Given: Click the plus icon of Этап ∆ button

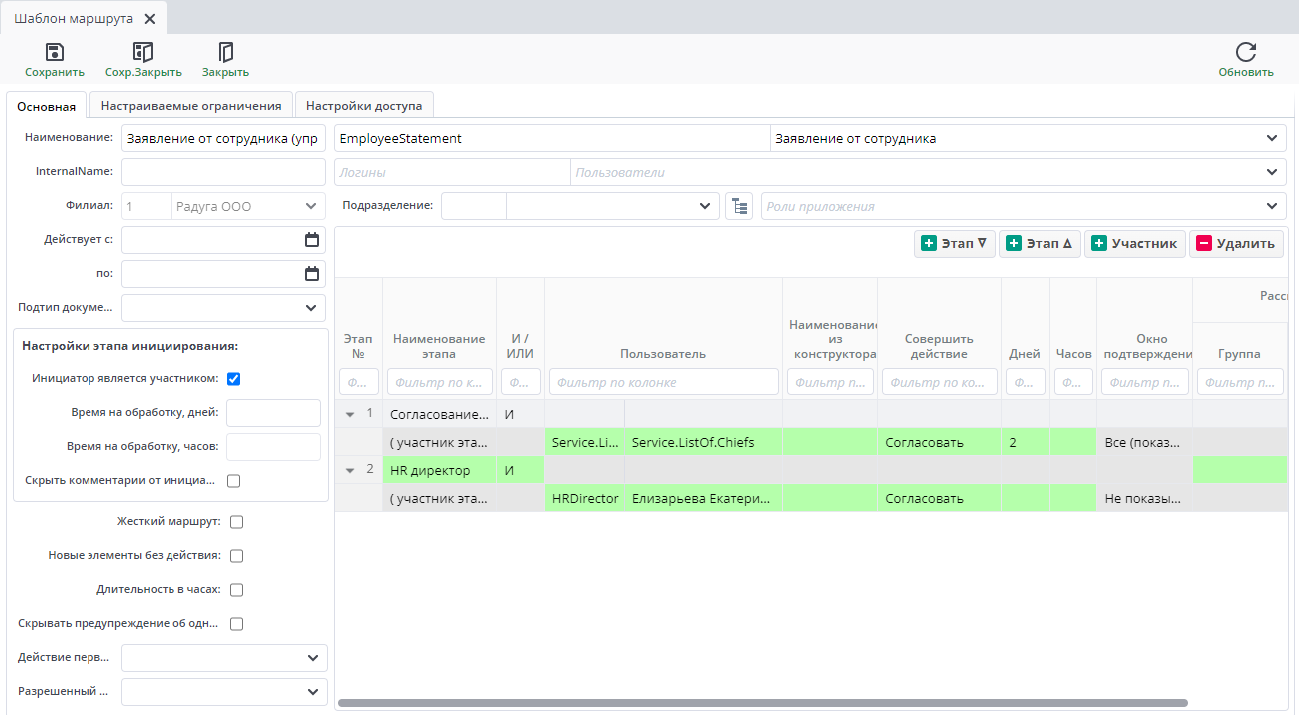Looking at the screenshot, I should coord(1014,244).
